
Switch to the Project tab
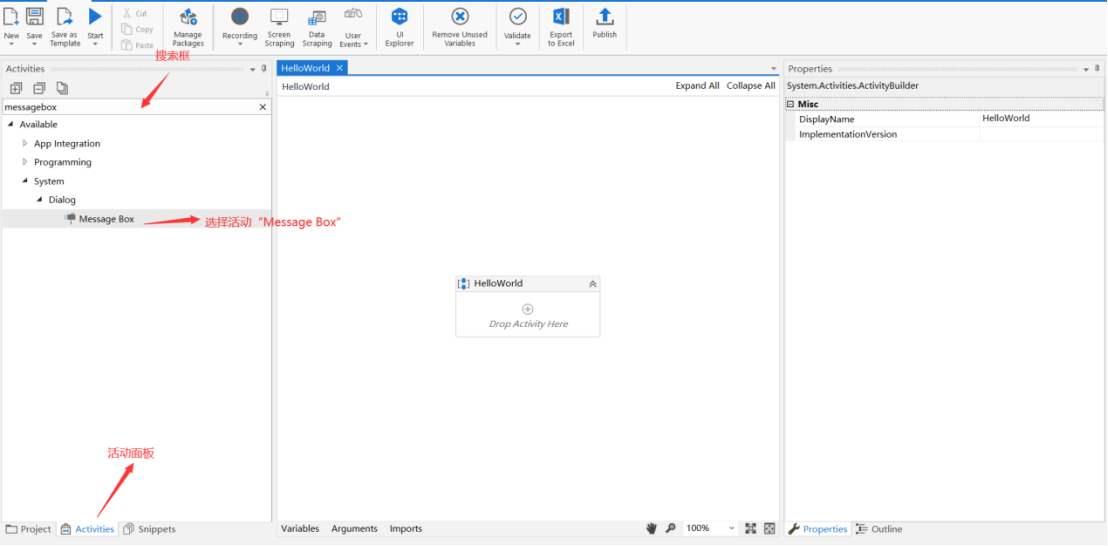(28, 529)
